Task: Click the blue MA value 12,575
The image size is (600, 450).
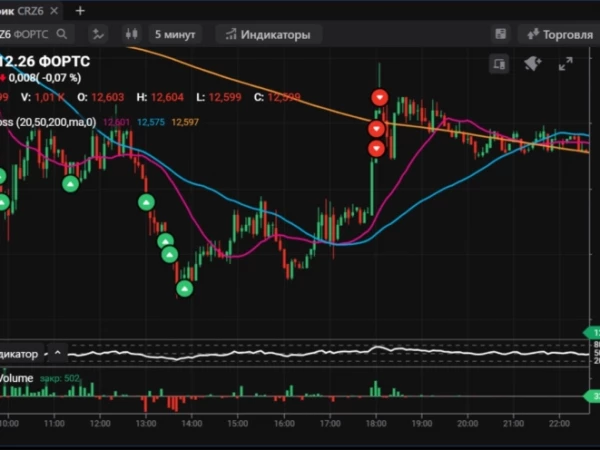Action: click(x=151, y=122)
